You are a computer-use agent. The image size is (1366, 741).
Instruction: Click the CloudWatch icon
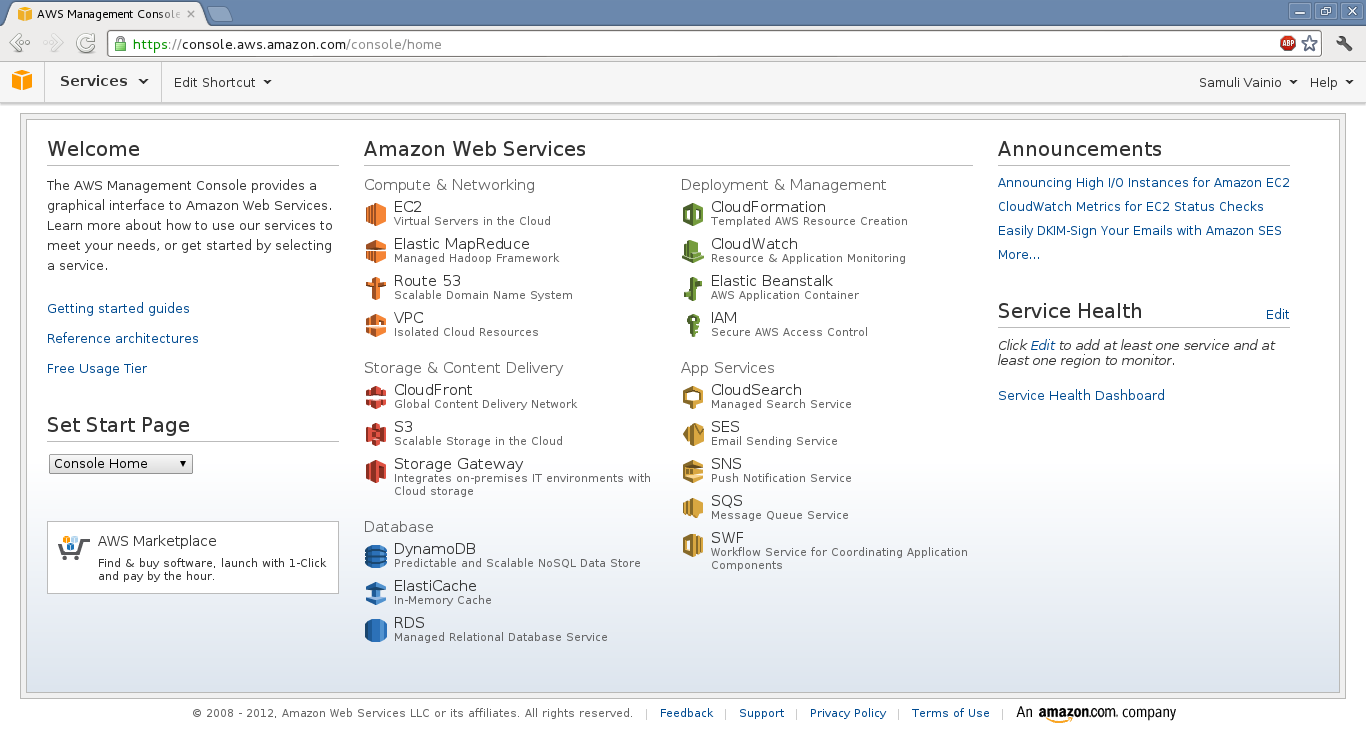[693, 251]
